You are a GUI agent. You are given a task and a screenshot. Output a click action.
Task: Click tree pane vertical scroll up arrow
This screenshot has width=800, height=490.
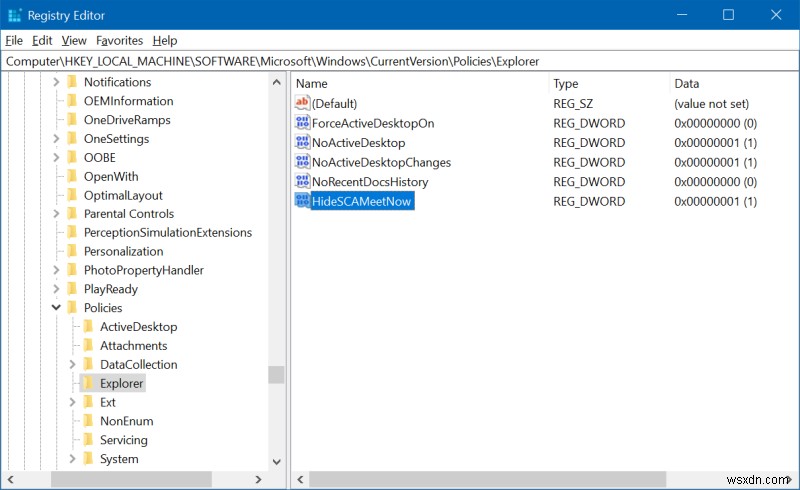277,82
